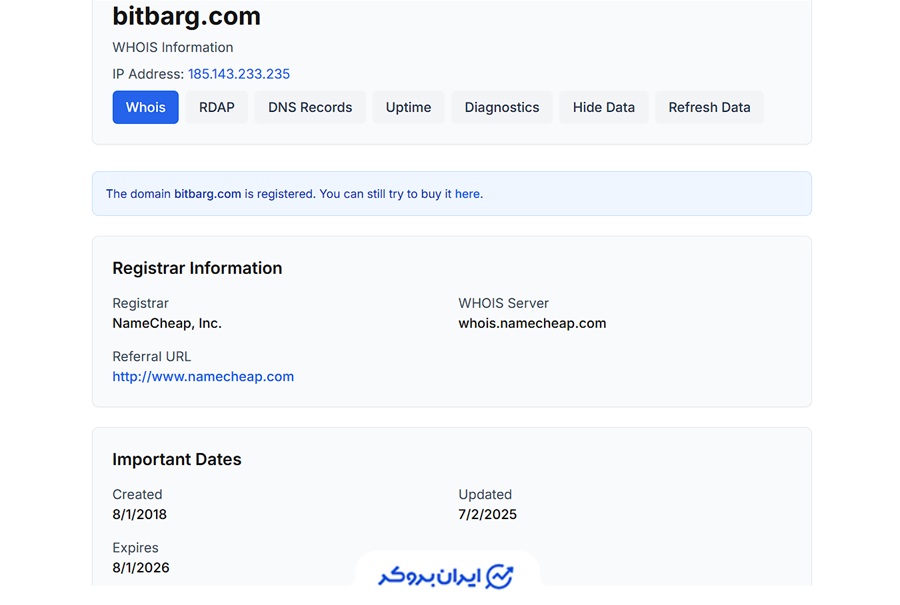Viewport: 900px width, 605px height.
Task: Open the DNS Records tab
Action: [310, 107]
